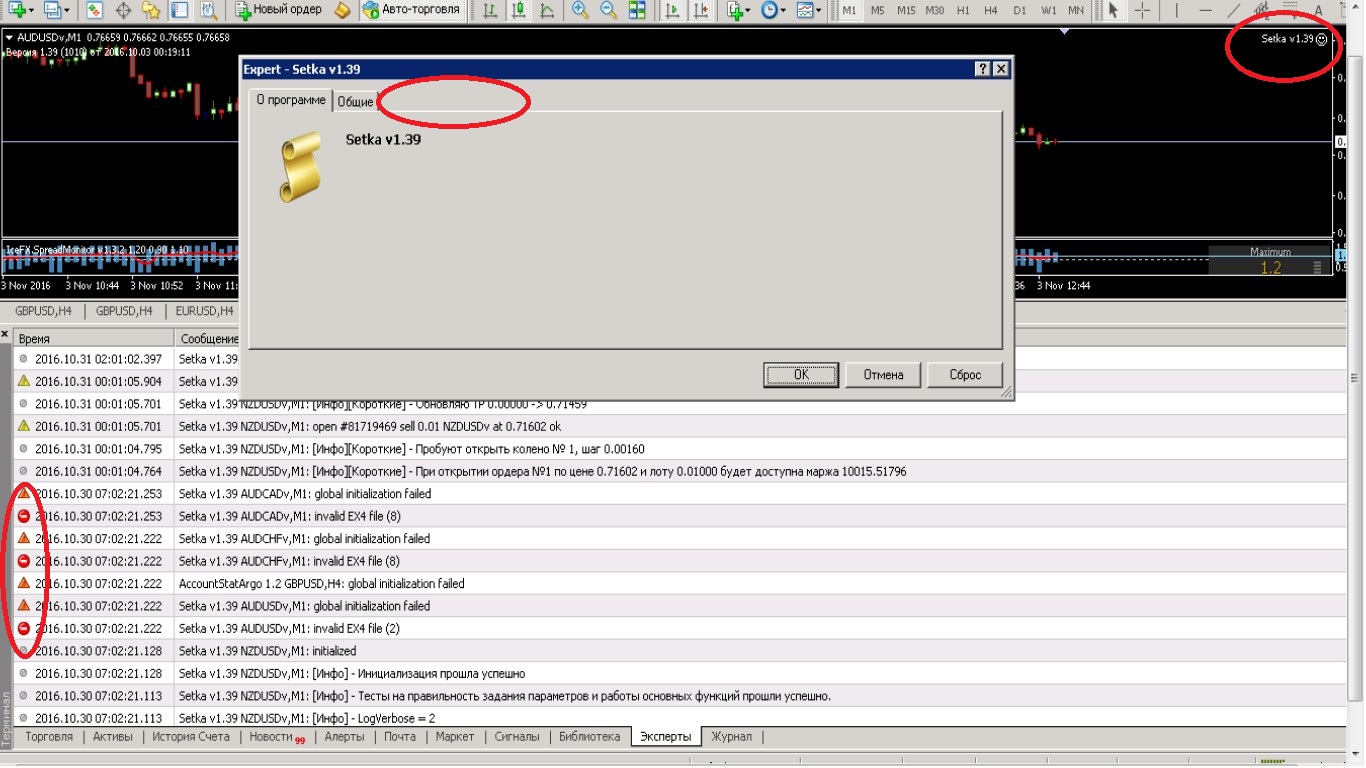Select the M1 timeframe
Viewport: 1366px width, 768px height.
[849, 10]
